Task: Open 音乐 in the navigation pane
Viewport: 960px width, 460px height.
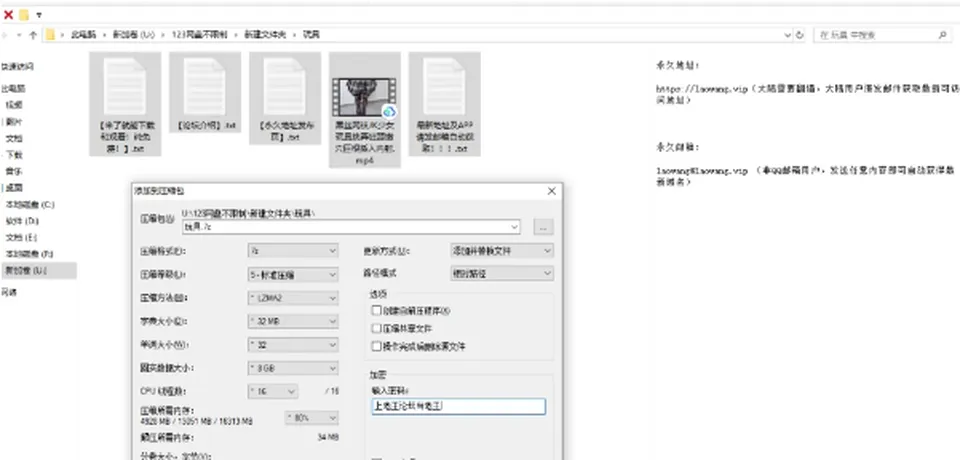Action: 13,172
